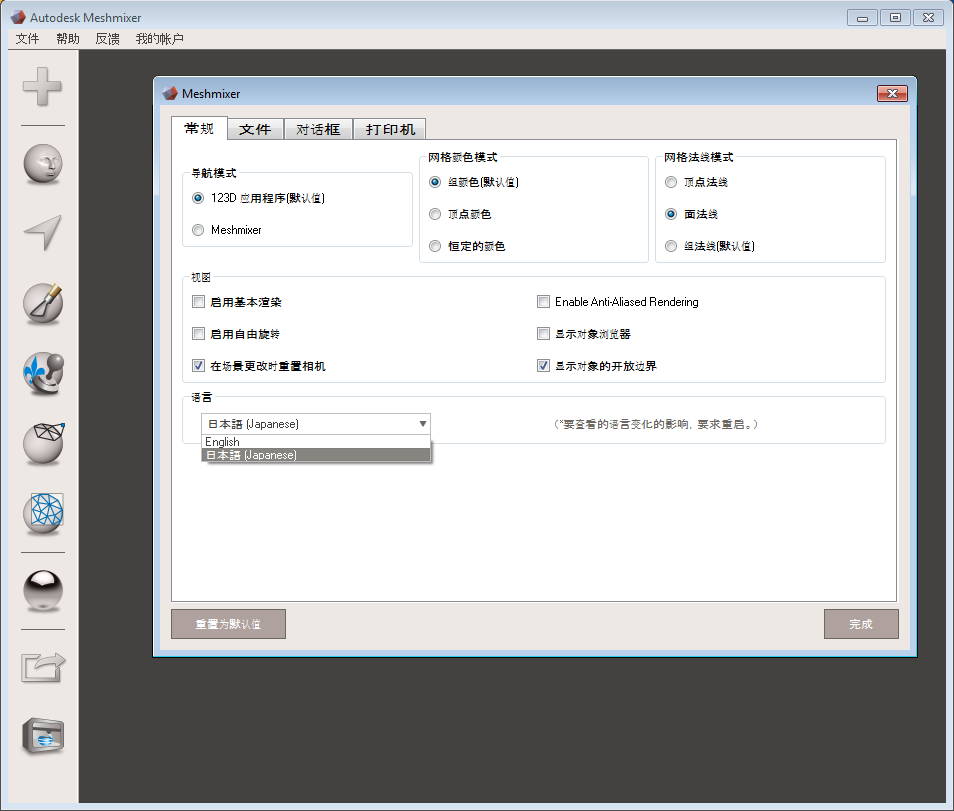954x811 pixels.
Task: Click the 完成 button
Action: point(861,624)
